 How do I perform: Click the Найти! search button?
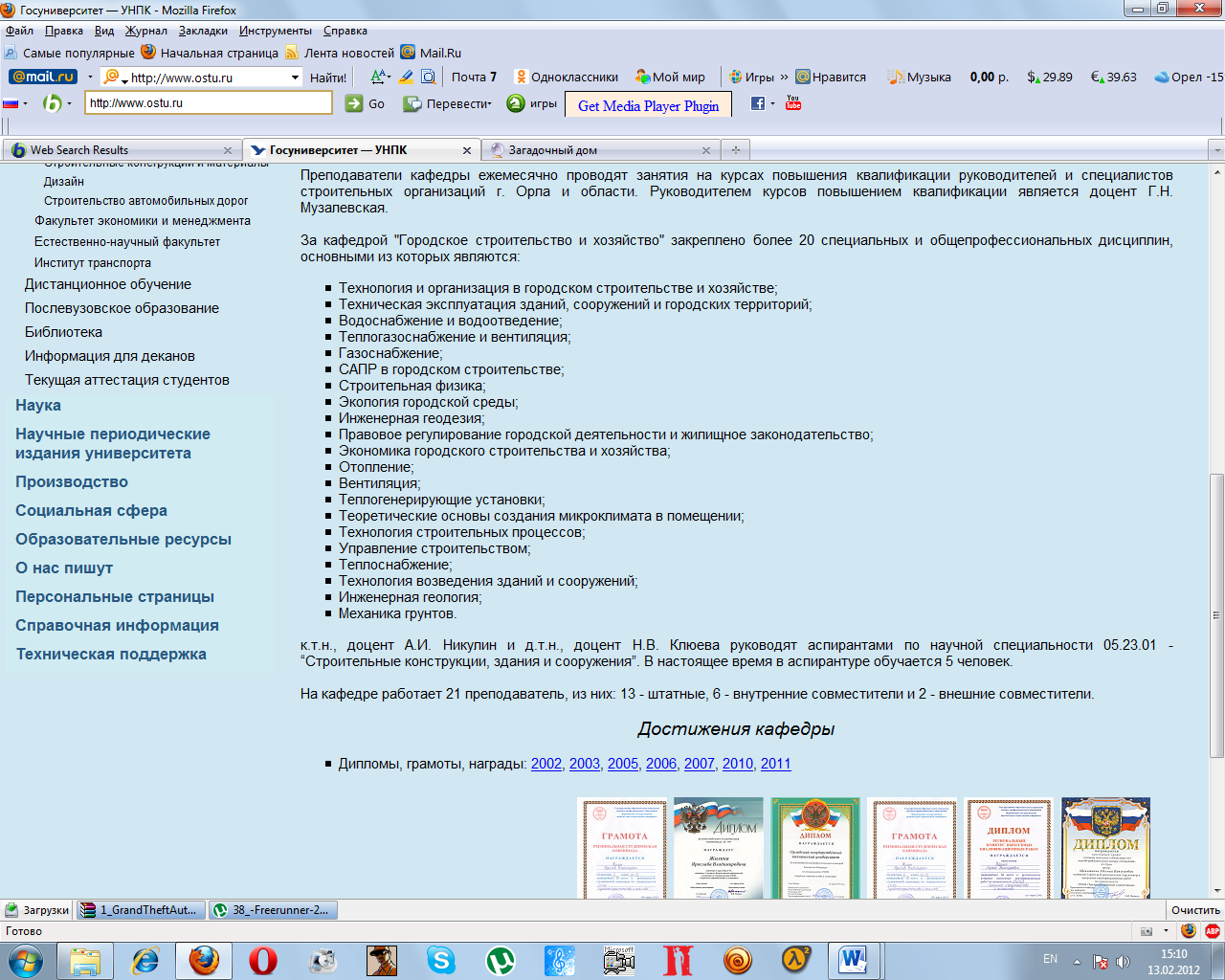tap(328, 78)
